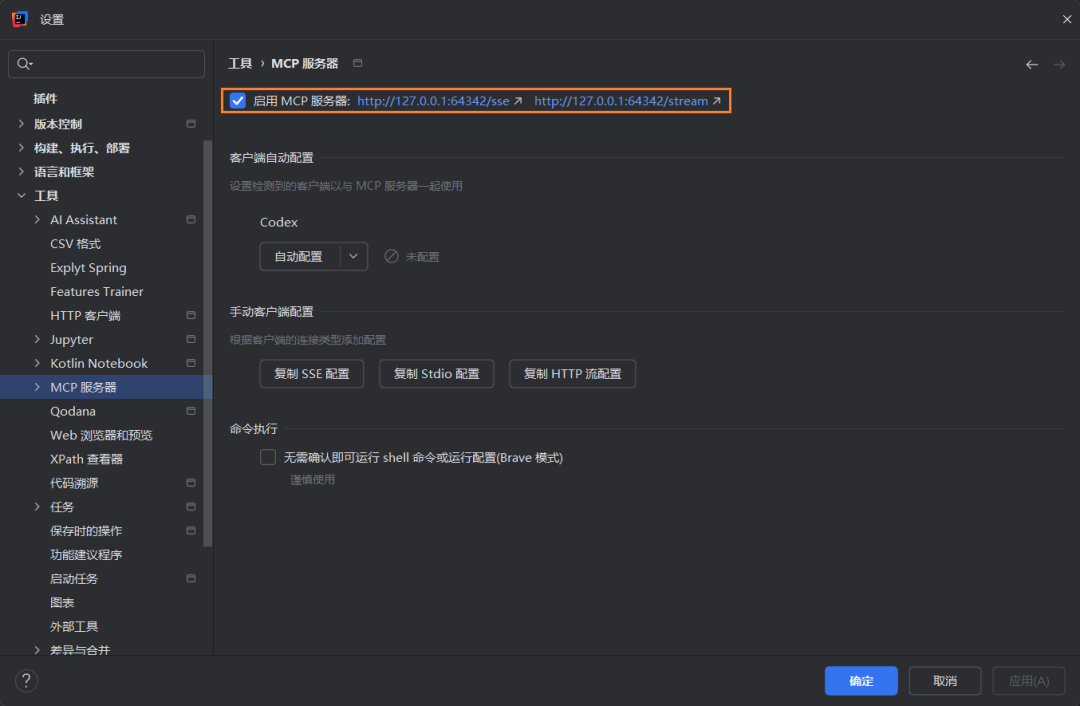Screen dimensions: 1080x706
Task: Click the search magnifier icon in settings search
Action: pyautogui.click(x=24, y=64)
